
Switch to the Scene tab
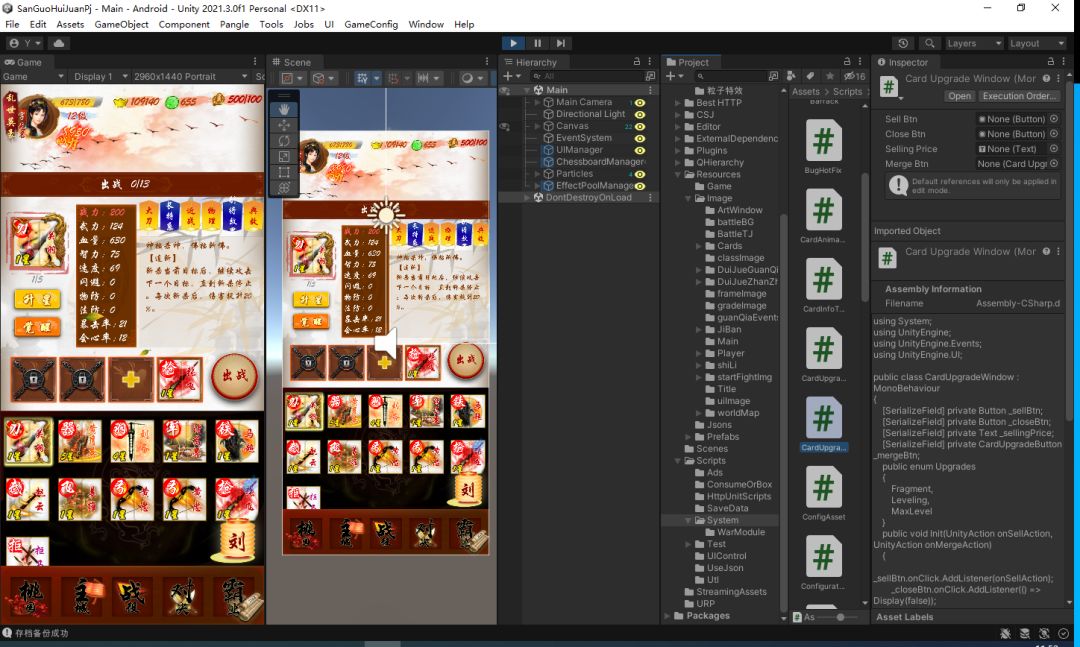tap(296, 62)
